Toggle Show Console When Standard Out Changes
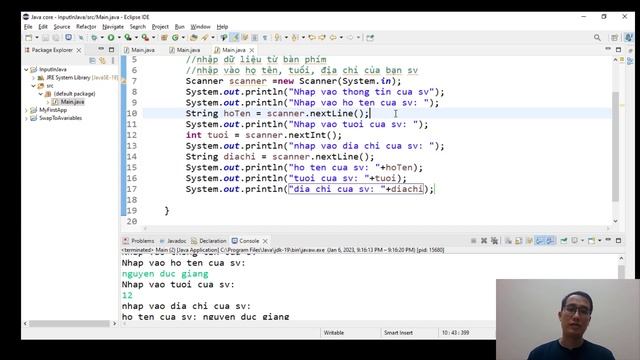Image resolution: width=640 pixels, height=360 pixels. [x=540, y=241]
